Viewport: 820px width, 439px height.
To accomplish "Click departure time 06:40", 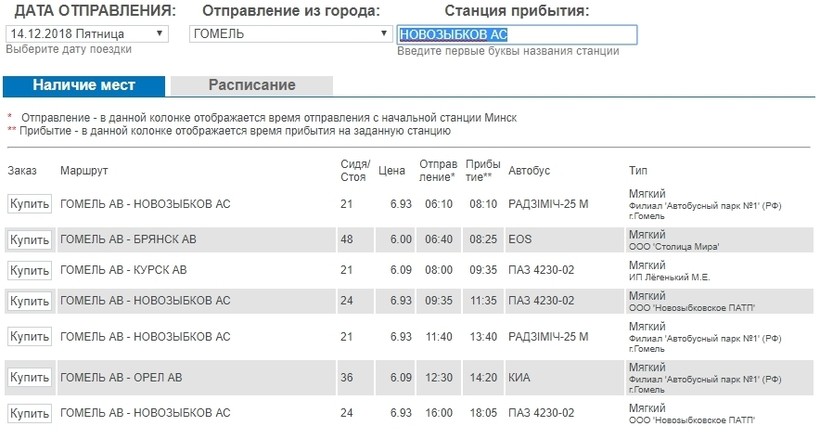I will pyautogui.click(x=439, y=240).
